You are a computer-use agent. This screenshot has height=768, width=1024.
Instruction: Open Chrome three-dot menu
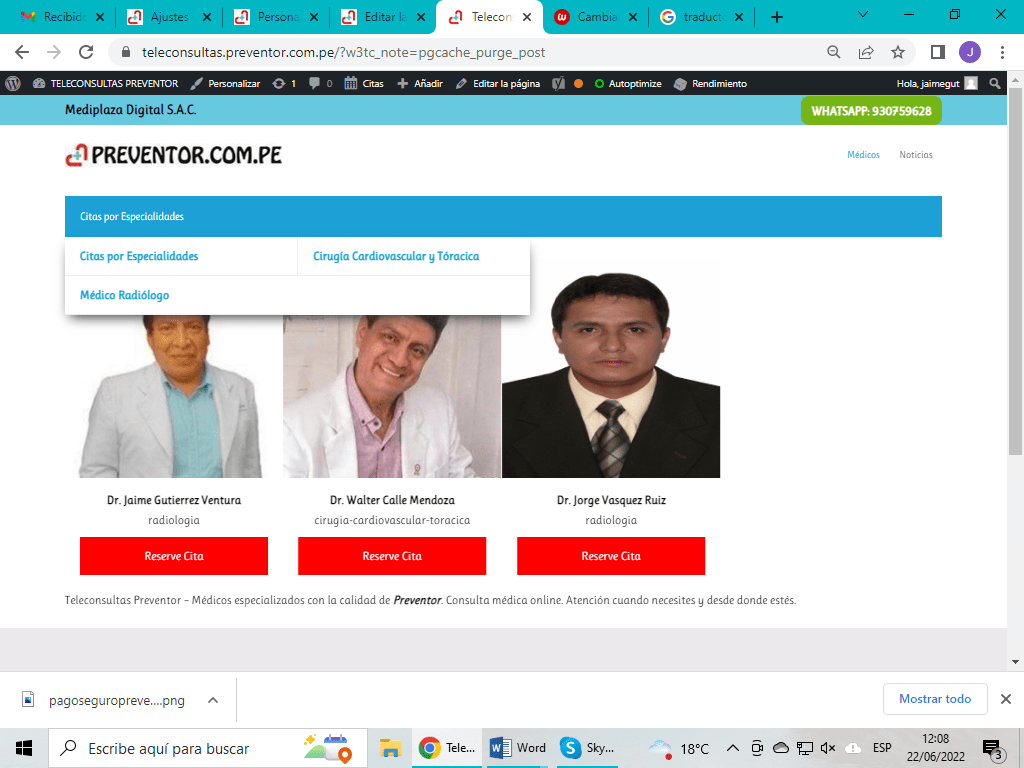[1002, 52]
